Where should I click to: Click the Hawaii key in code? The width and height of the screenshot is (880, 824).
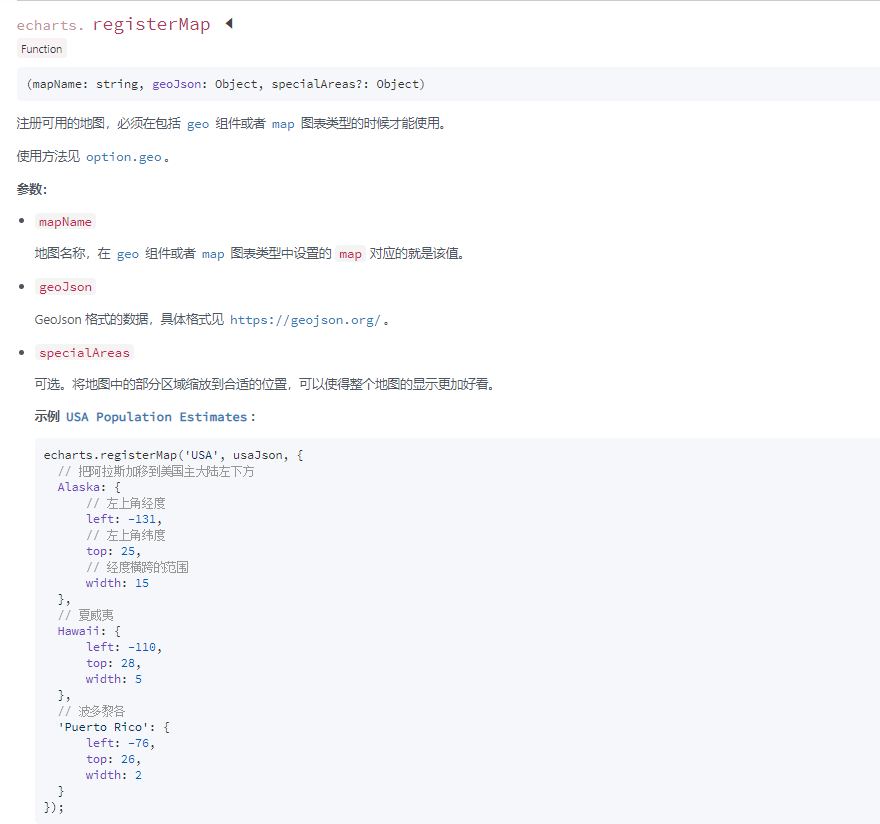coord(79,631)
